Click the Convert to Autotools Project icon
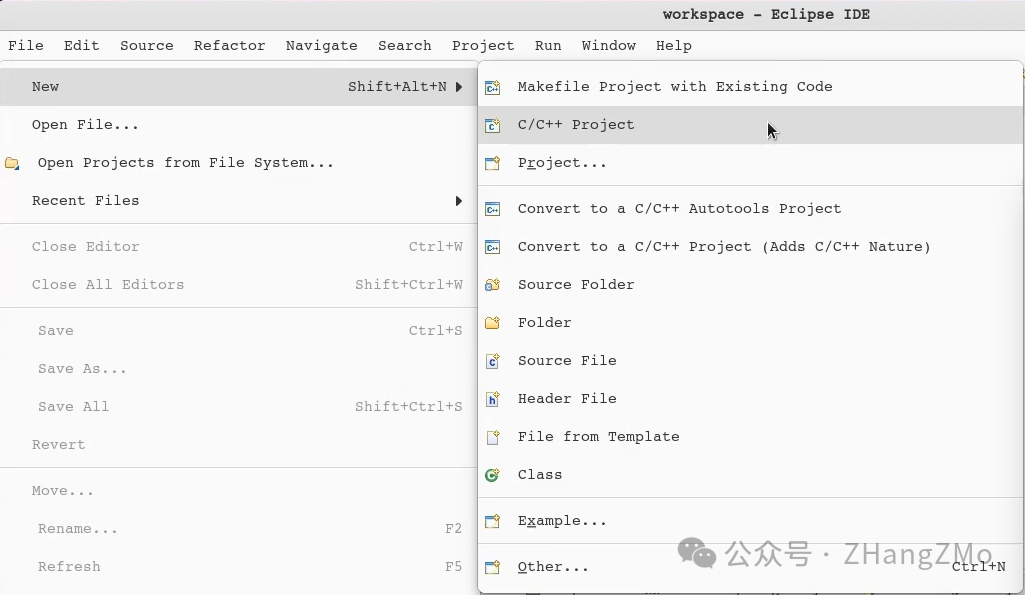The image size is (1025, 595). [492, 209]
